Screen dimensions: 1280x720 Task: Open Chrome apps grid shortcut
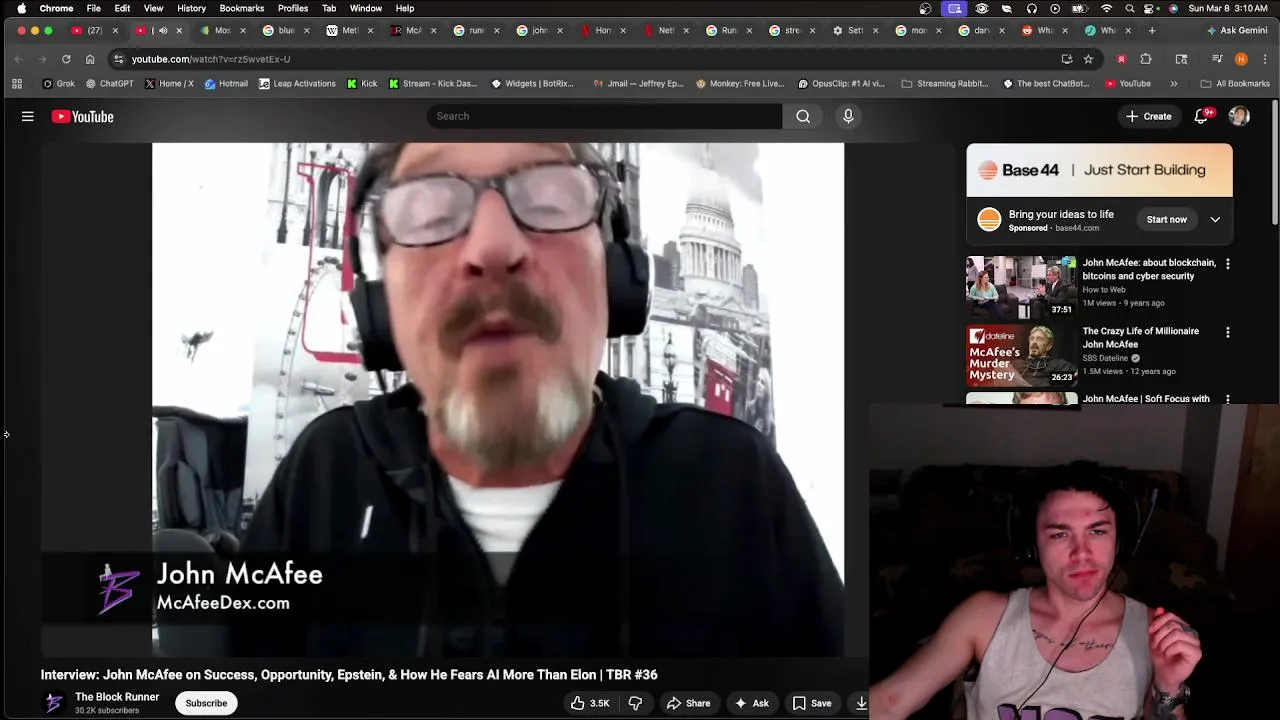click(x=17, y=84)
